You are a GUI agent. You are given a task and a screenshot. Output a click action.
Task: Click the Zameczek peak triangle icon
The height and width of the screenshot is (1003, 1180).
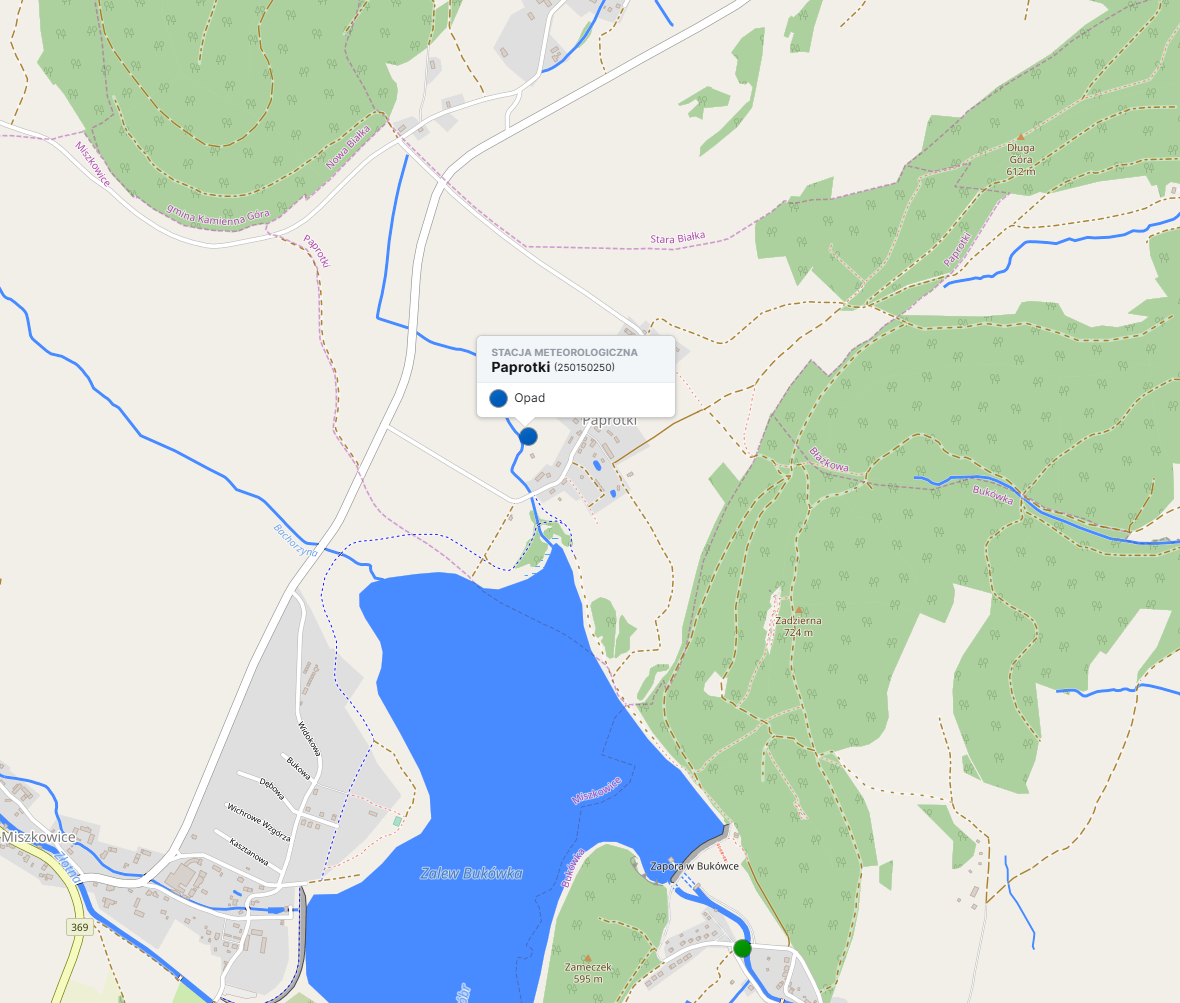click(x=588, y=958)
